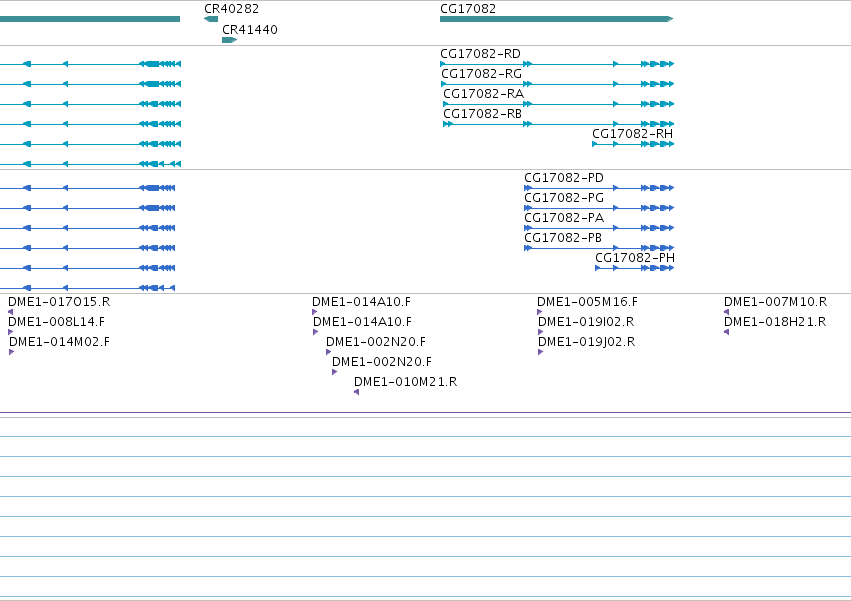The height and width of the screenshot is (601, 851).
Task: Select the CR41440 gene label
Action: [x=250, y=30]
